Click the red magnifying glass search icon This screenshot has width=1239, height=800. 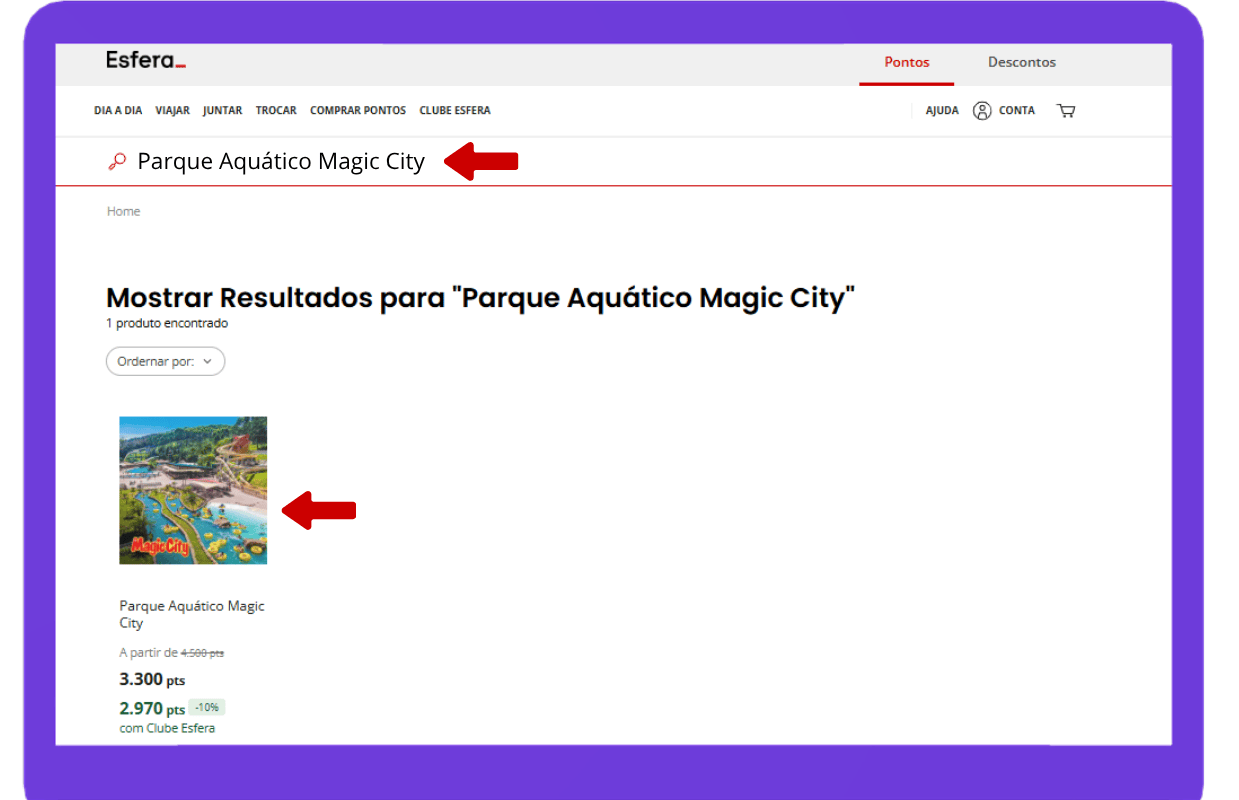pos(117,161)
